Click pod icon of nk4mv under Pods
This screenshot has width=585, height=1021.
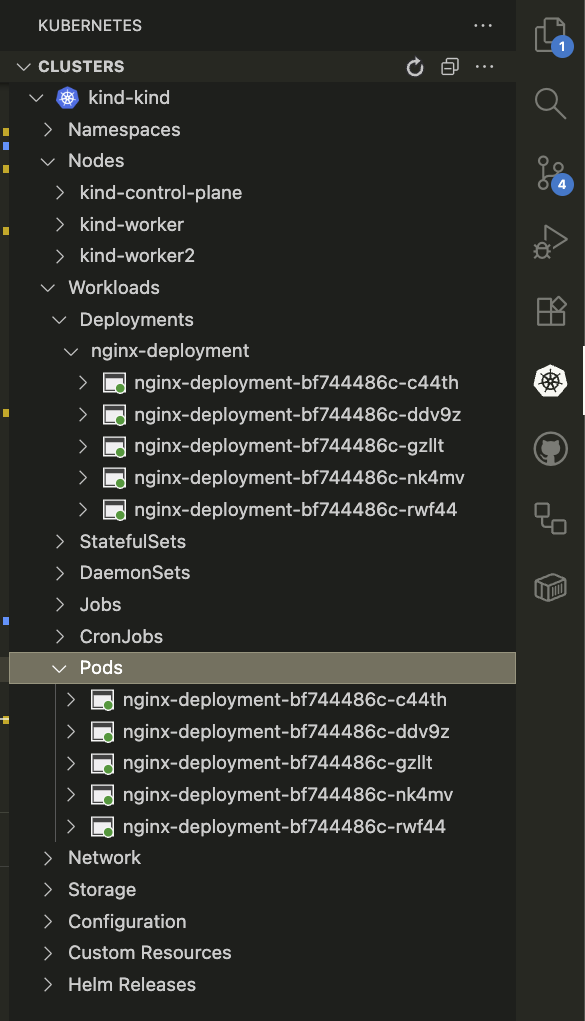103,795
